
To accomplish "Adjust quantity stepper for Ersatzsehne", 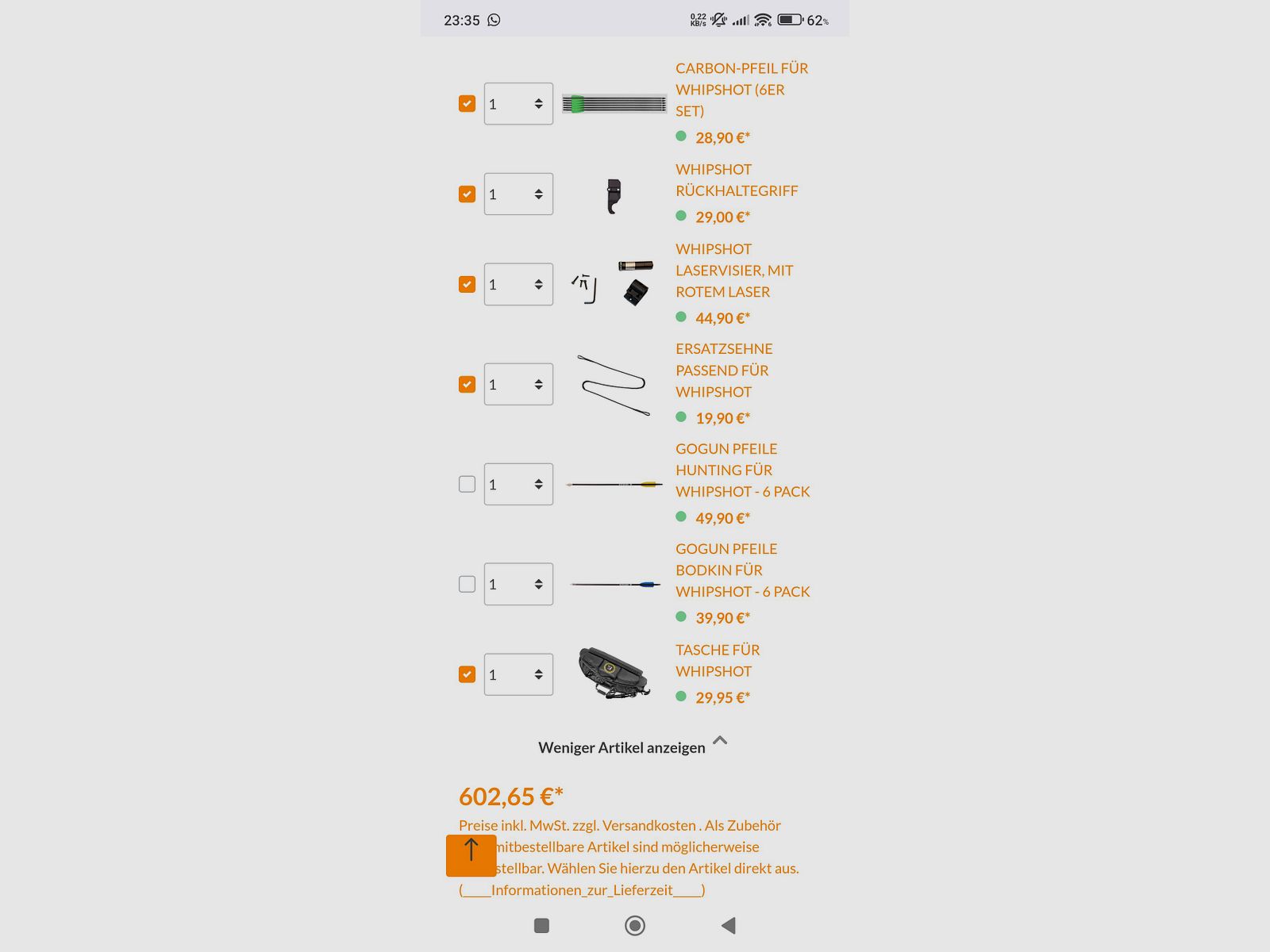I will [x=538, y=385].
